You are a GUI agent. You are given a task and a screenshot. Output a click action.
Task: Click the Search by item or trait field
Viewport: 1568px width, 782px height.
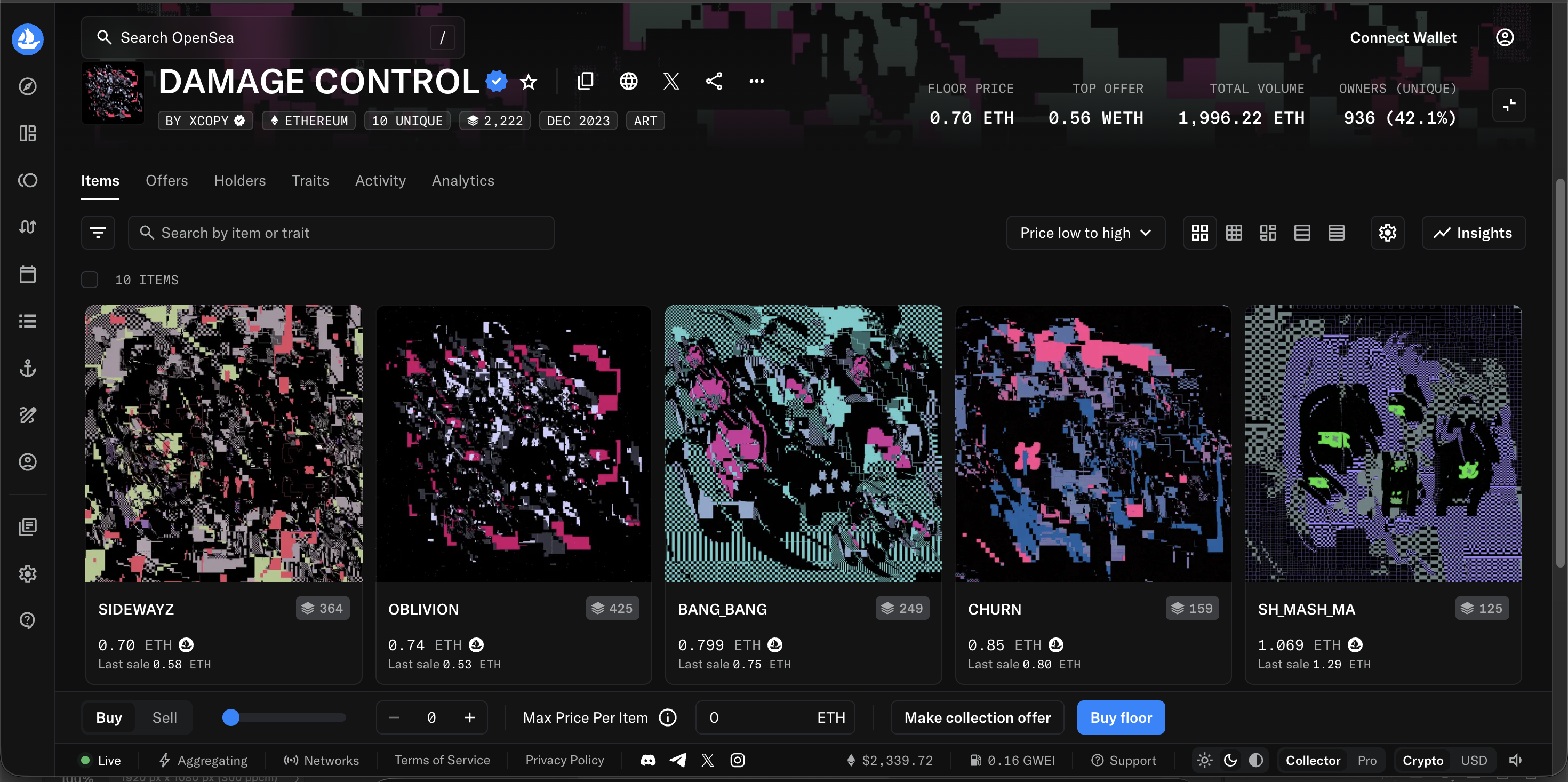tap(341, 232)
